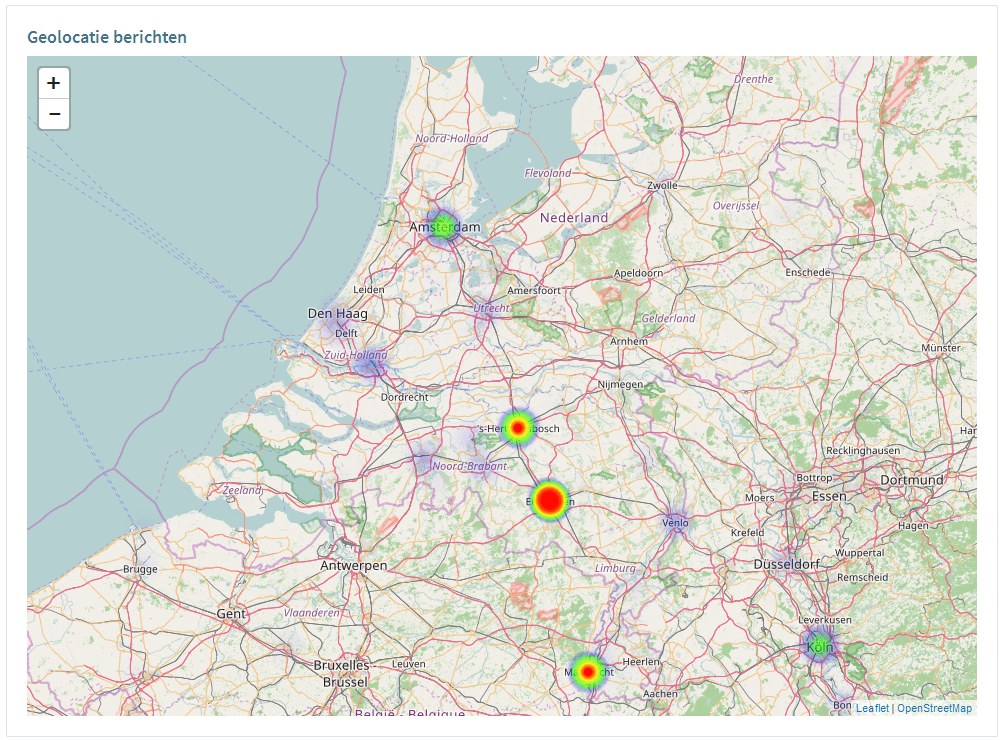Click the 'Zwolle' city label

tap(662, 185)
